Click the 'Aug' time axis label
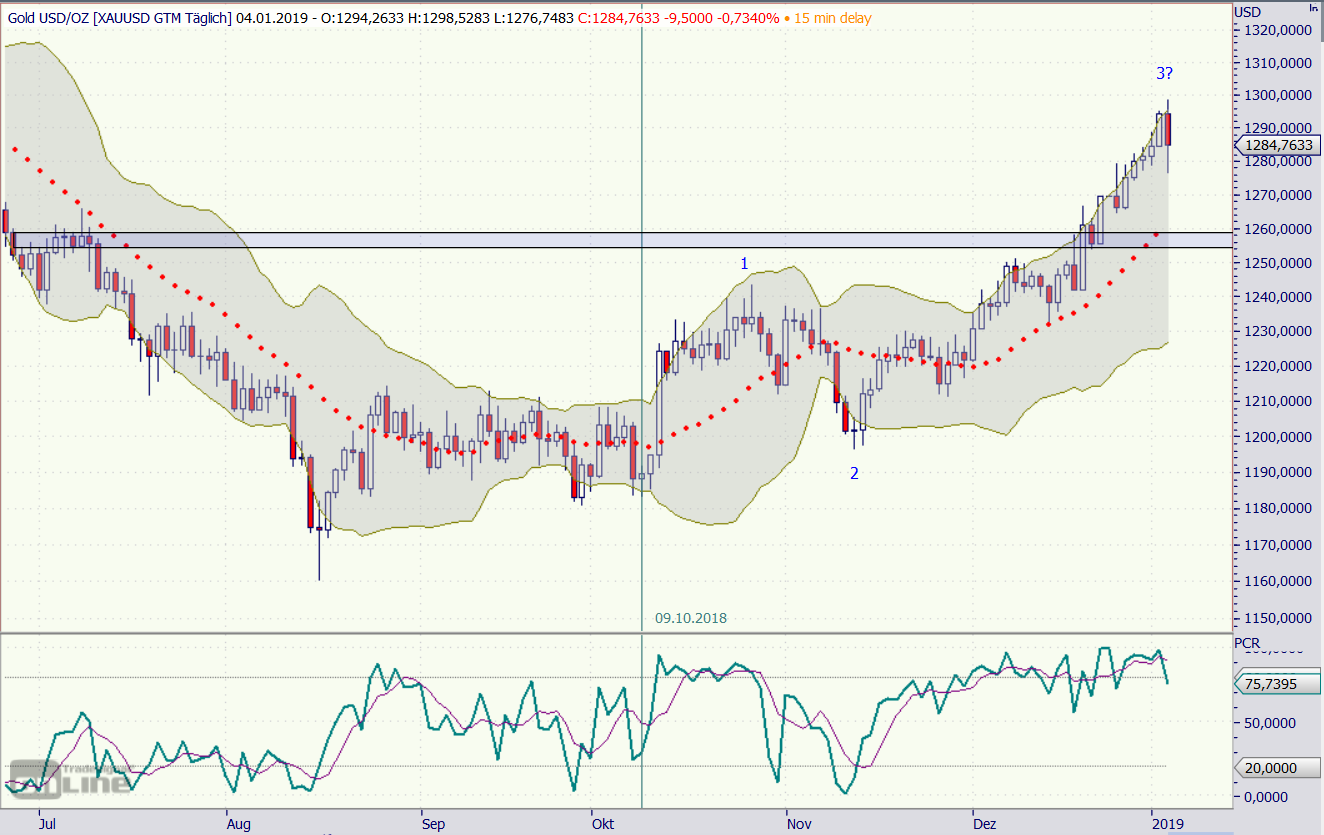Screen dimensions: 1324x835 [x=238, y=824]
